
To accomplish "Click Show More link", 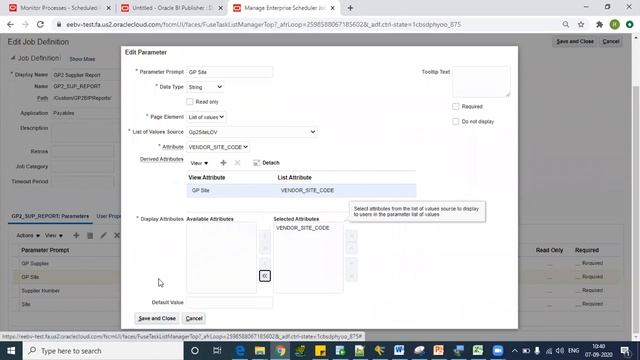I will point(82,59).
